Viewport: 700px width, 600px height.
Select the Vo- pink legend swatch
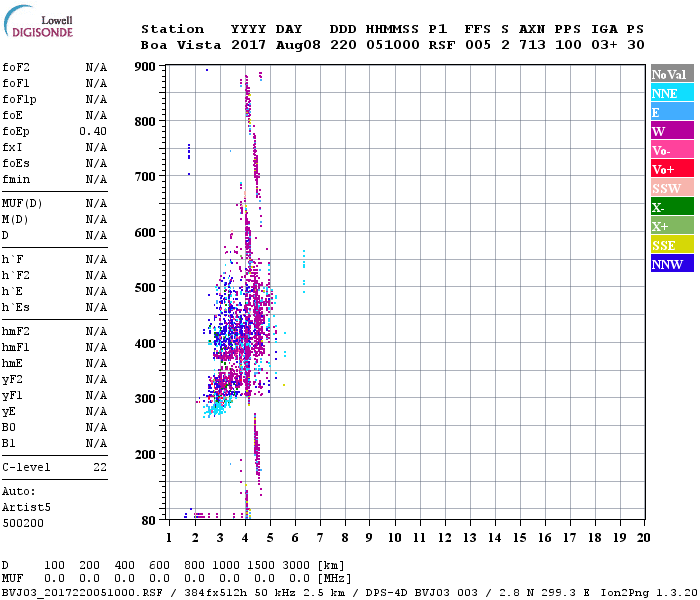pos(672,150)
